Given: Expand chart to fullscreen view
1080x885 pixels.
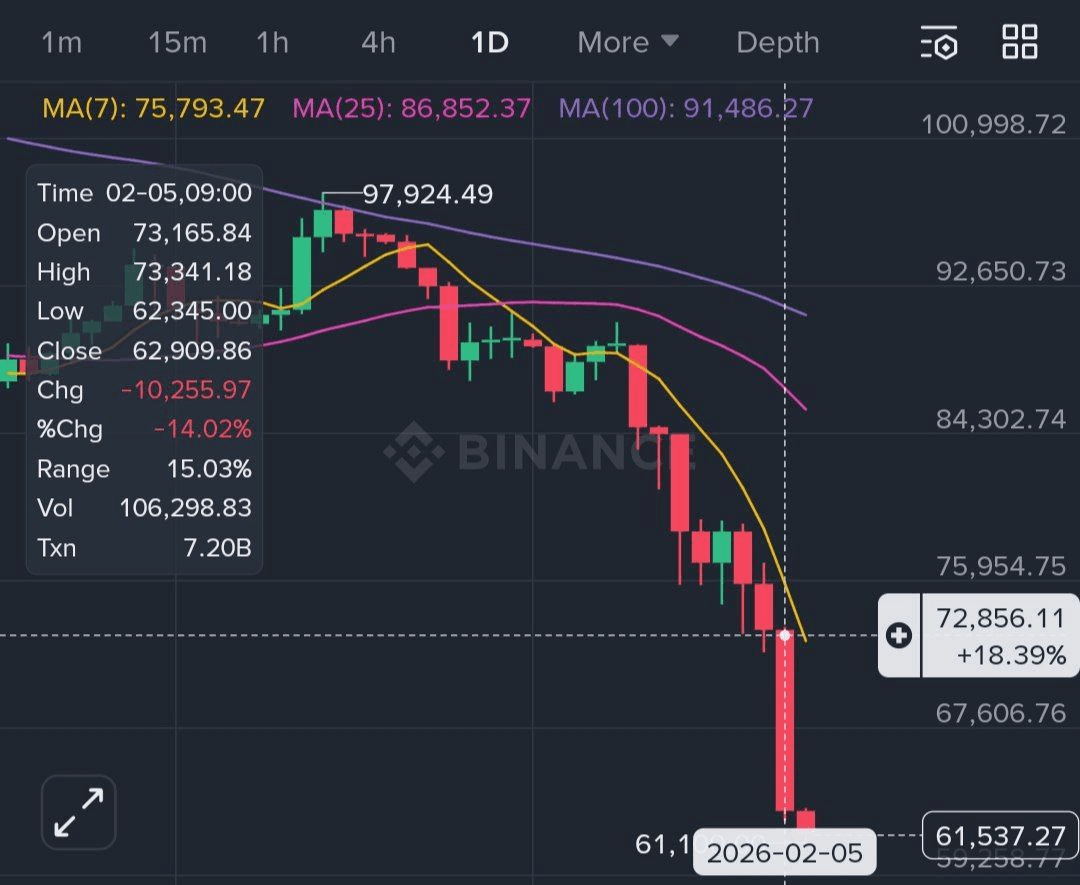Looking at the screenshot, I should [x=79, y=812].
